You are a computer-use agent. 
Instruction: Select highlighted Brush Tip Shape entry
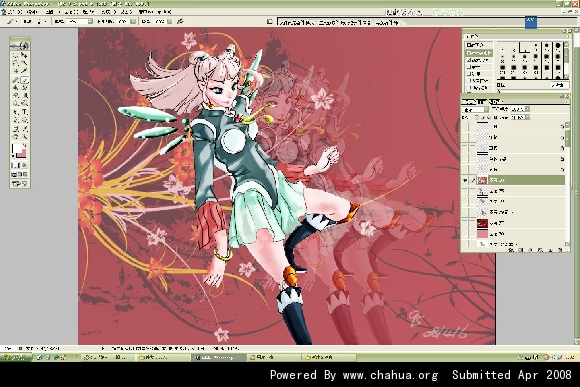point(479,53)
